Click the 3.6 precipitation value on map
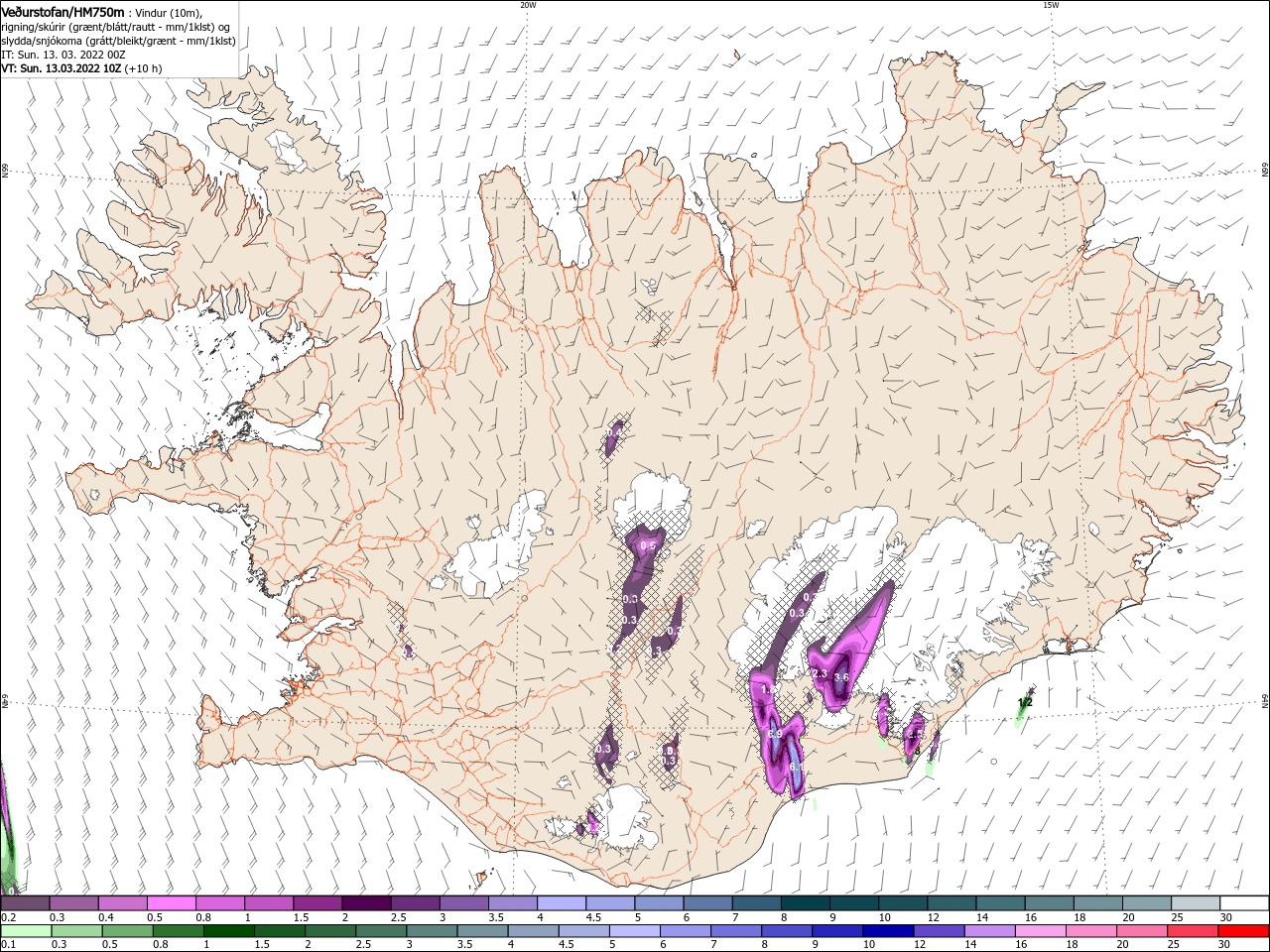This screenshot has width=1270, height=952. (841, 677)
